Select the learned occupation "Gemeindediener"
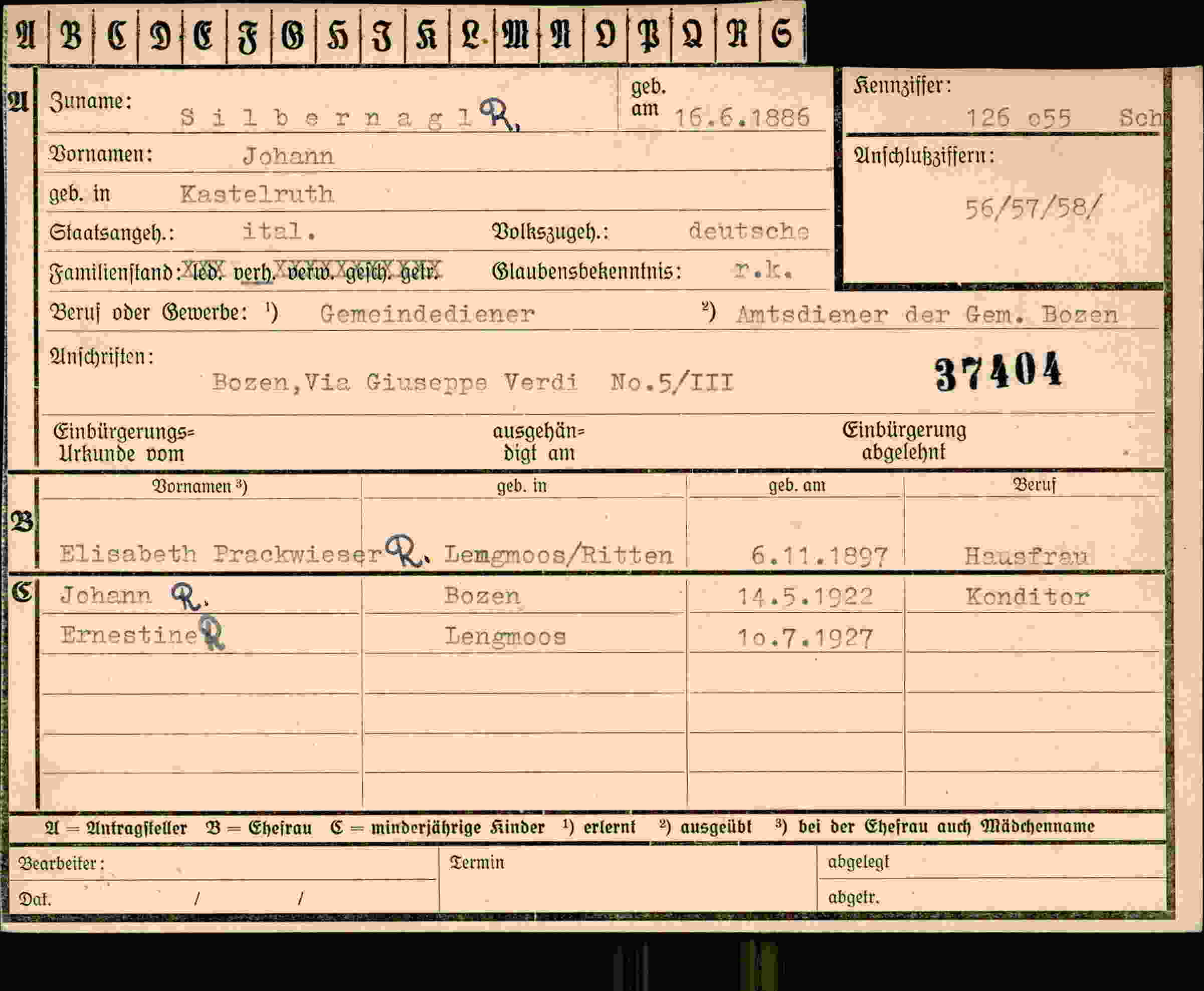Image resolution: width=1204 pixels, height=991 pixels. point(427,314)
